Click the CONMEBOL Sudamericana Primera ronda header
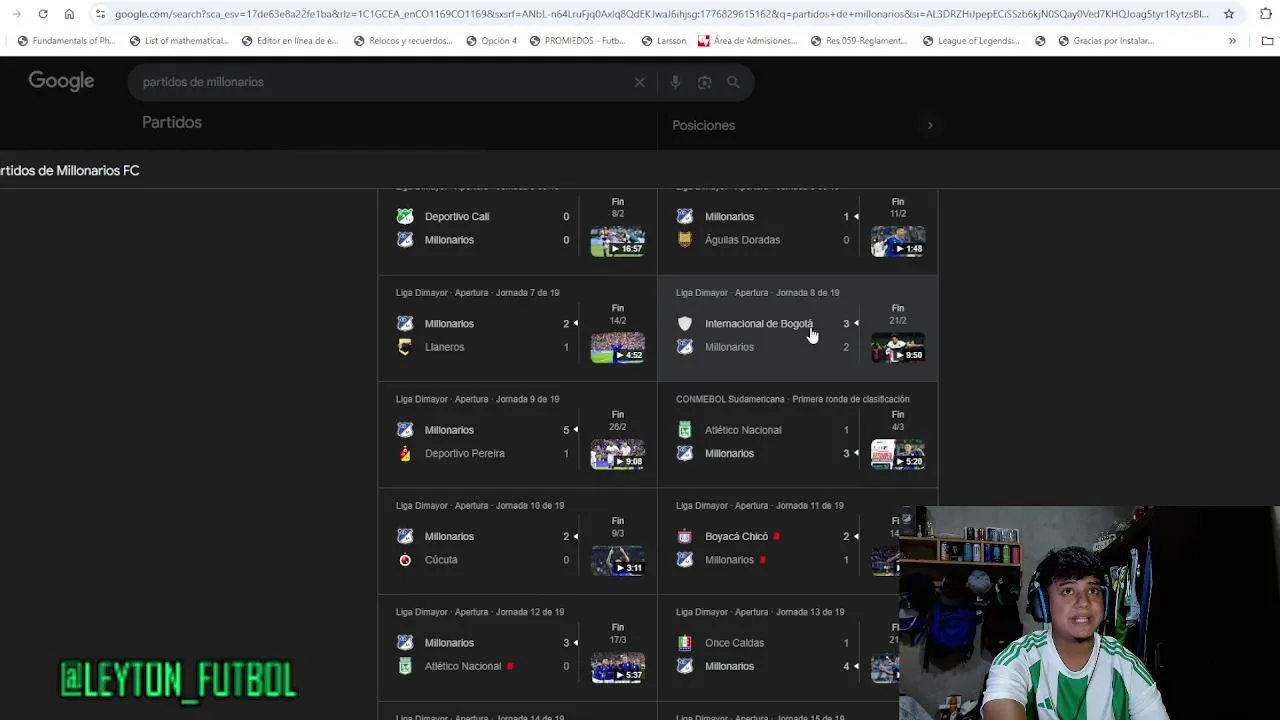Image resolution: width=1280 pixels, height=720 pixels. click(x=793, y=399)
